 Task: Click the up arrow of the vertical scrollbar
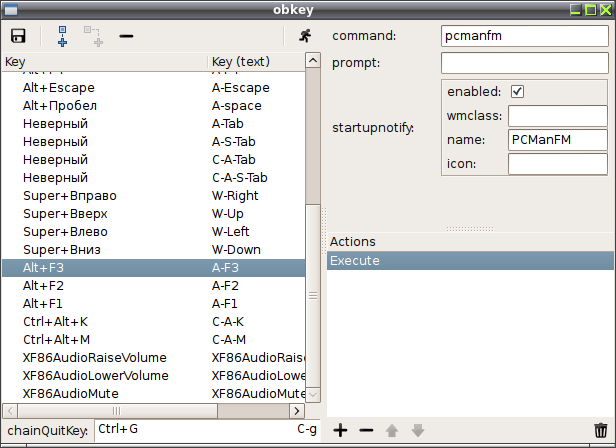(x=313, y=61)
